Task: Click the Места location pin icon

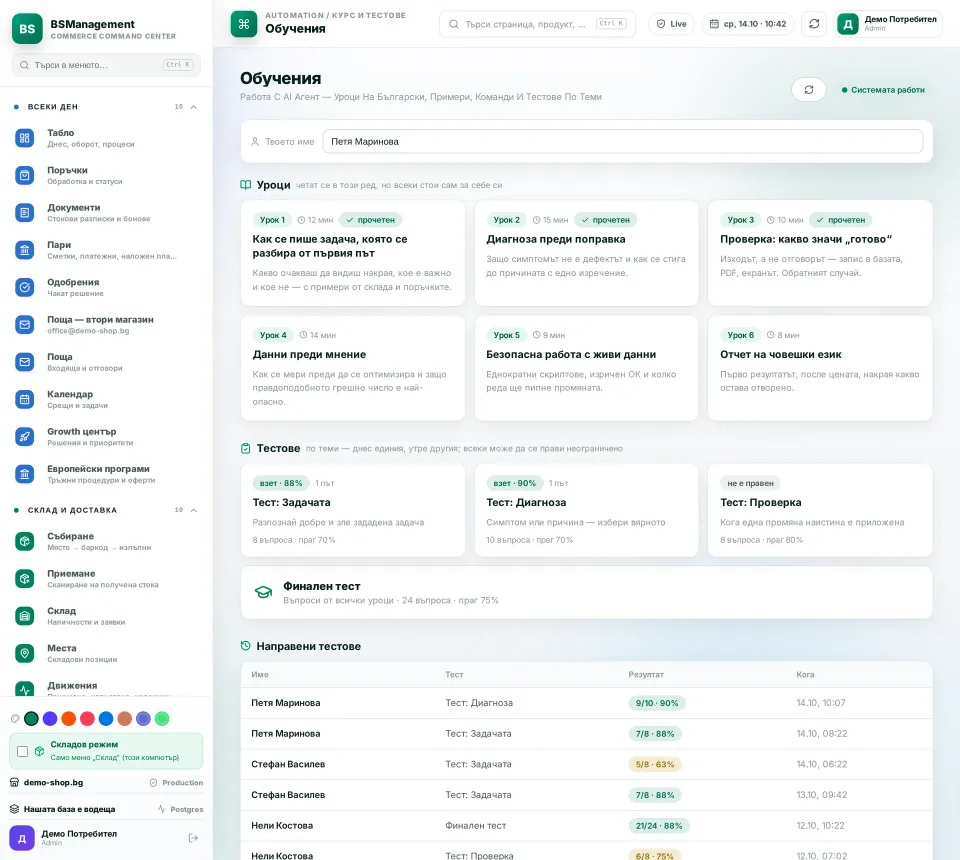Action: [x=24, y=653]
